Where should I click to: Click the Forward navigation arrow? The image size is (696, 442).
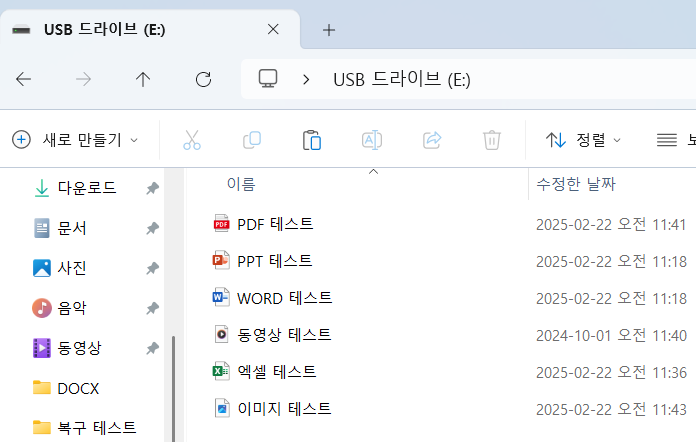83,79
